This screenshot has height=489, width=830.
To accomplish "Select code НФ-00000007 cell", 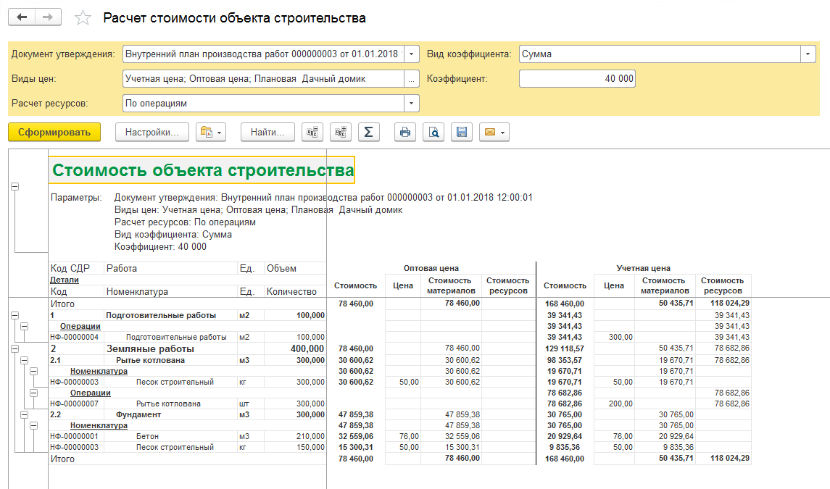I will click(75, 404).
